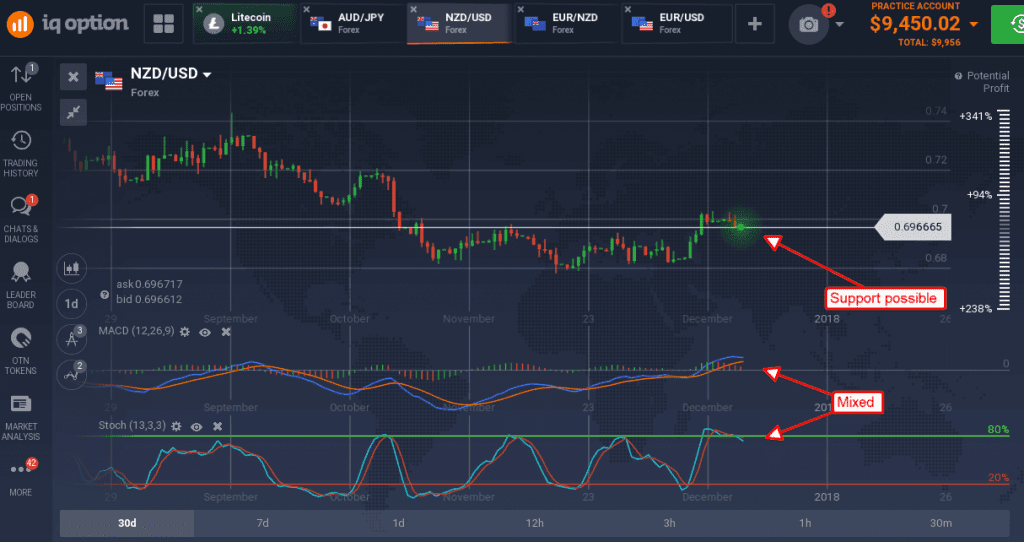Remove the Stoch indicator

pos(217,426)
